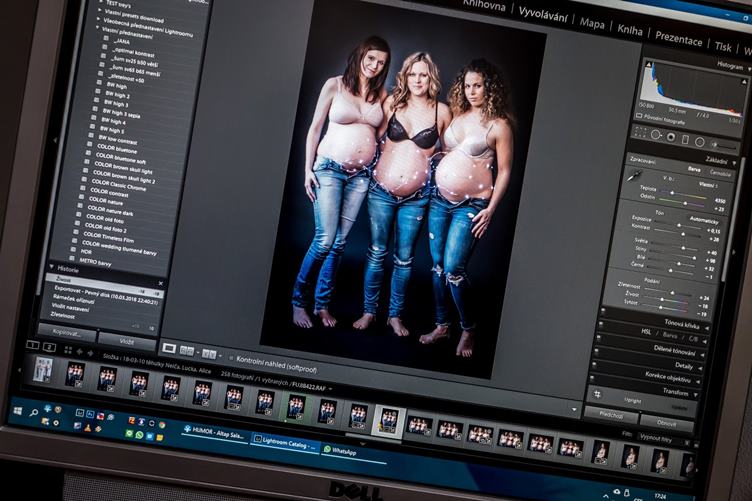Click the Upright guided tool icon

[x=598, y=394]
